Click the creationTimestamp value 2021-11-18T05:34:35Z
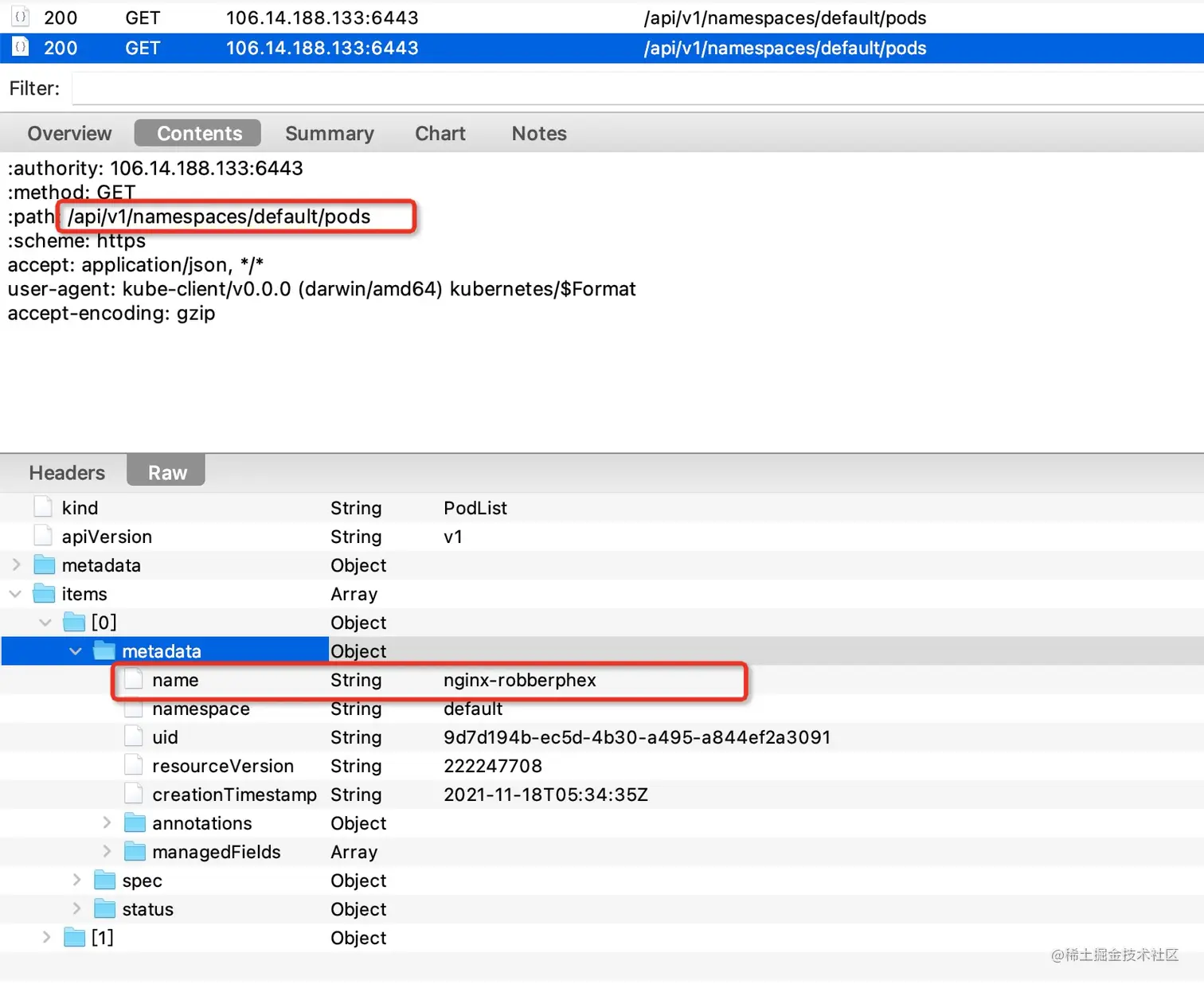This screenshot has height=988, width=1204. coord(545,794)
